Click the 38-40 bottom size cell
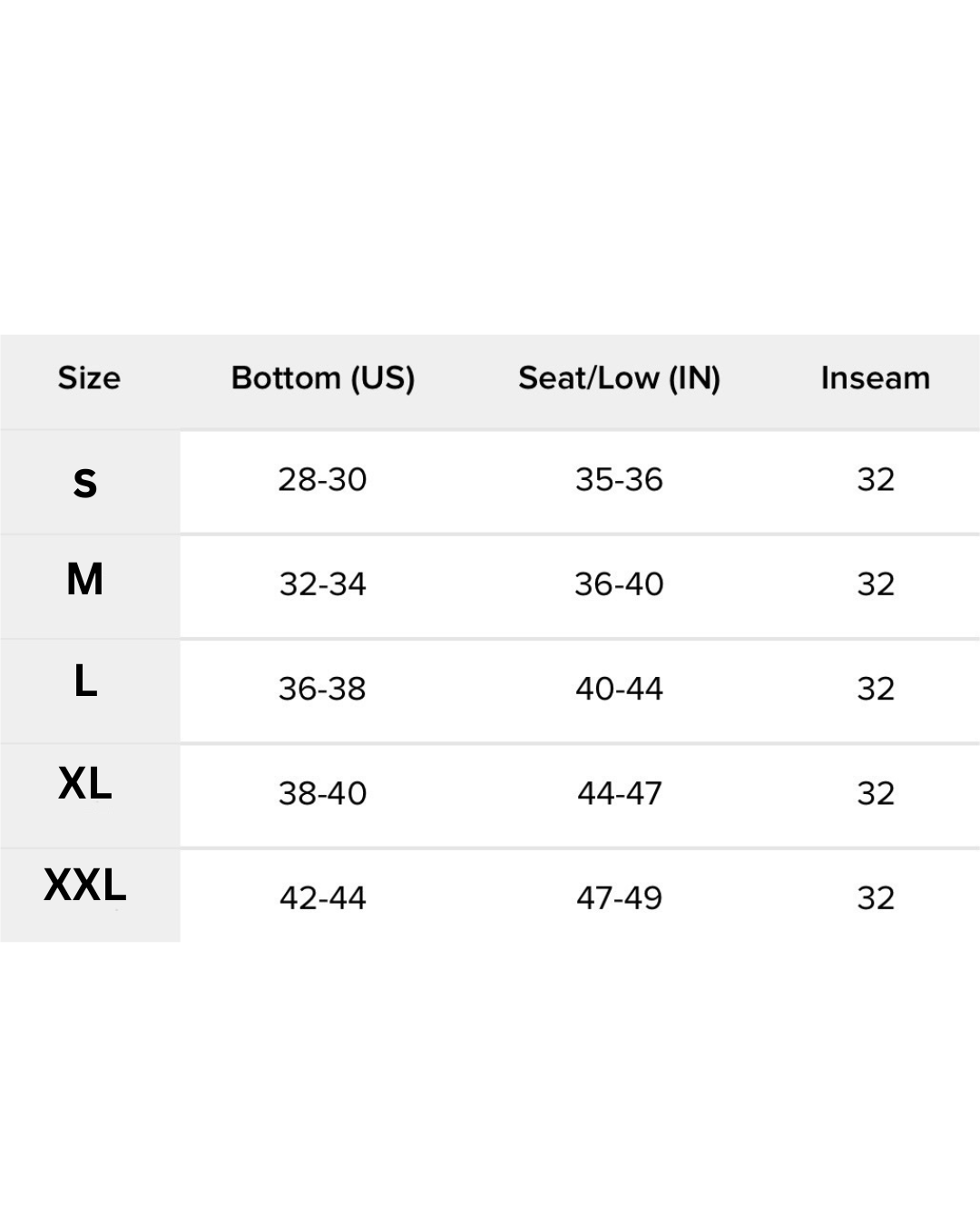Viewport: 980px width, 1225px height. tap(322, 793)
